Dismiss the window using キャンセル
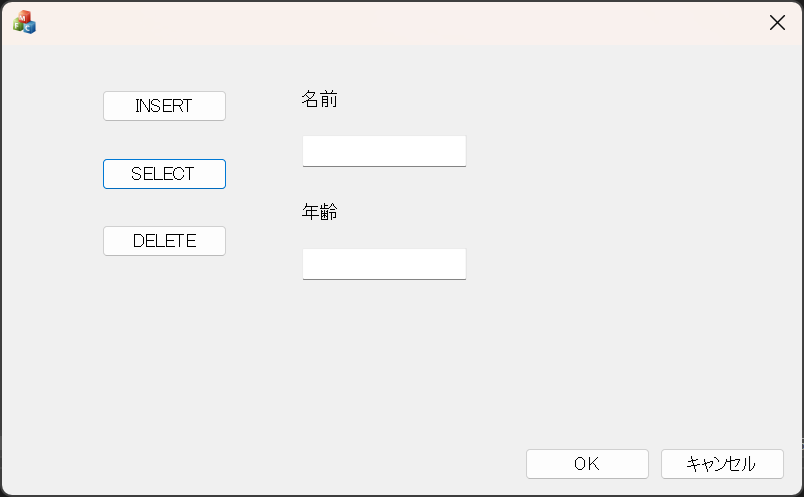Viewport: 804px width, 497px height. coord(721,464)
